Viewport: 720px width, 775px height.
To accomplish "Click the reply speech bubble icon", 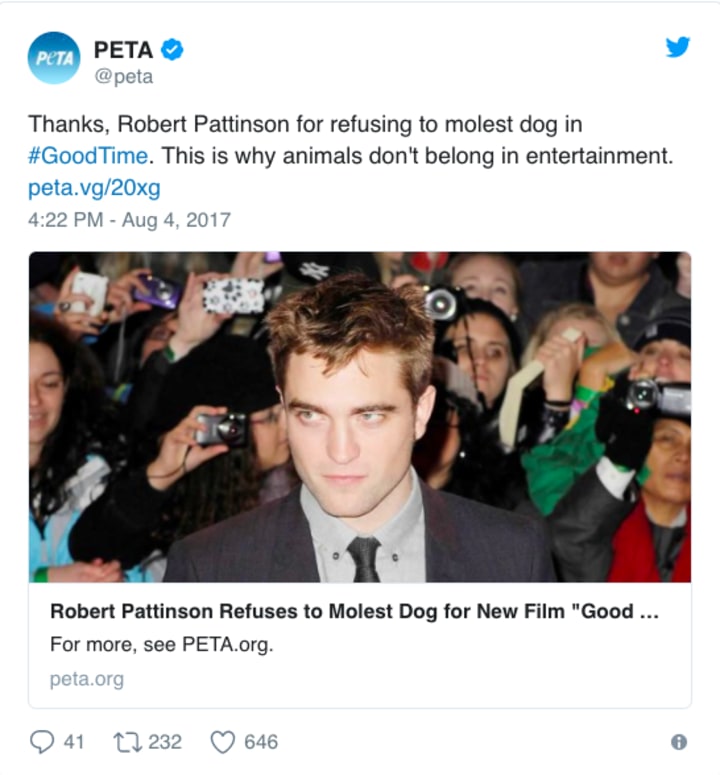I will click(41, 742).
